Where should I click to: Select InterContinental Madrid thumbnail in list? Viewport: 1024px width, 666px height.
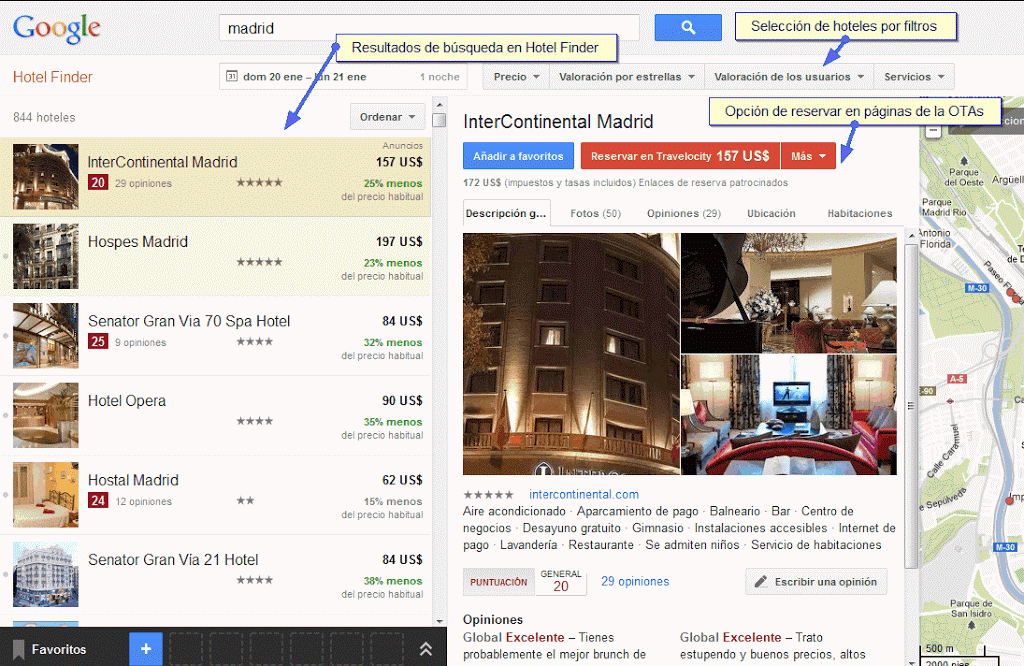46,177
